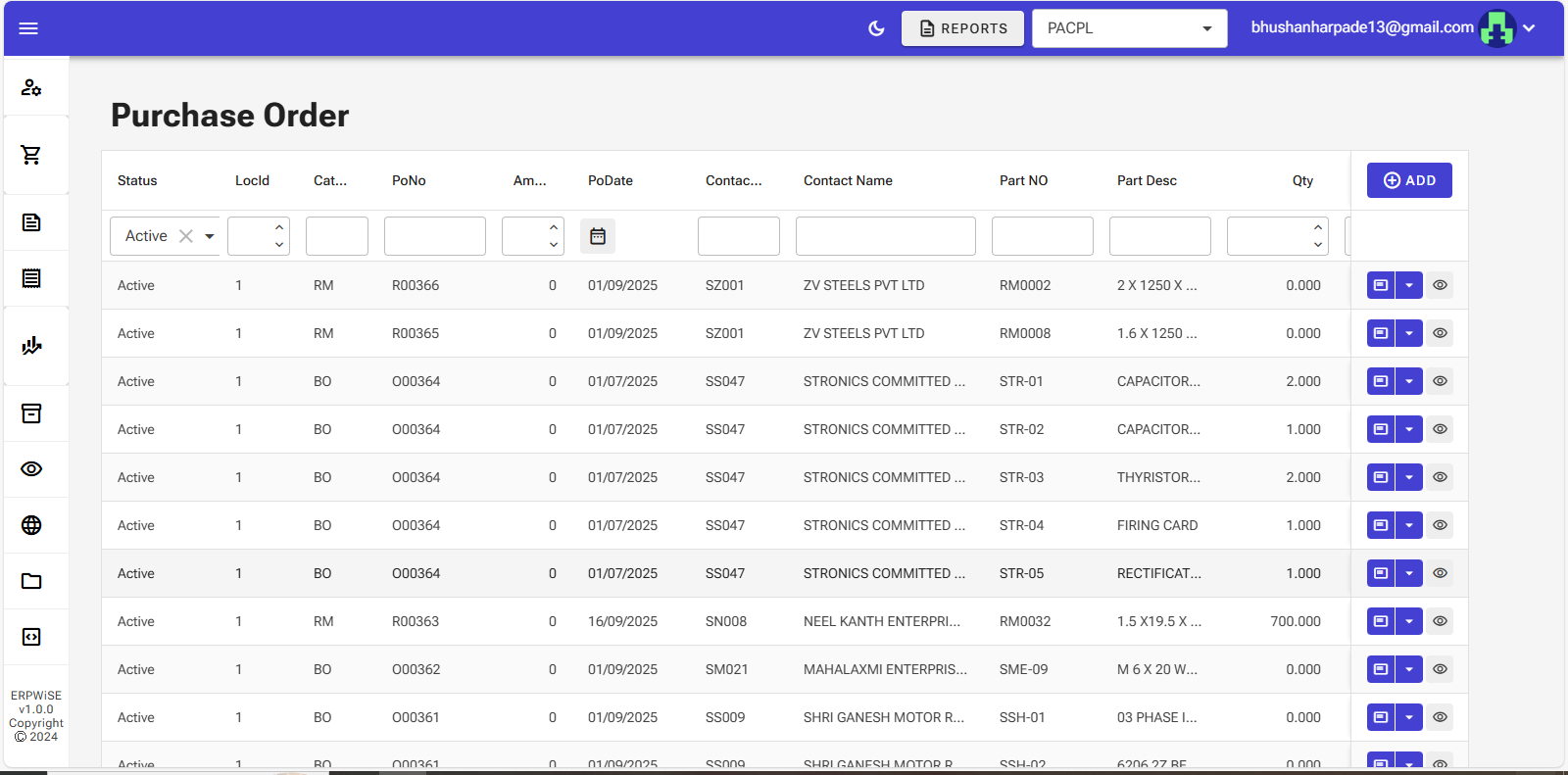
Task: Open the PoDate calendar picker
Action: (598, 236)
